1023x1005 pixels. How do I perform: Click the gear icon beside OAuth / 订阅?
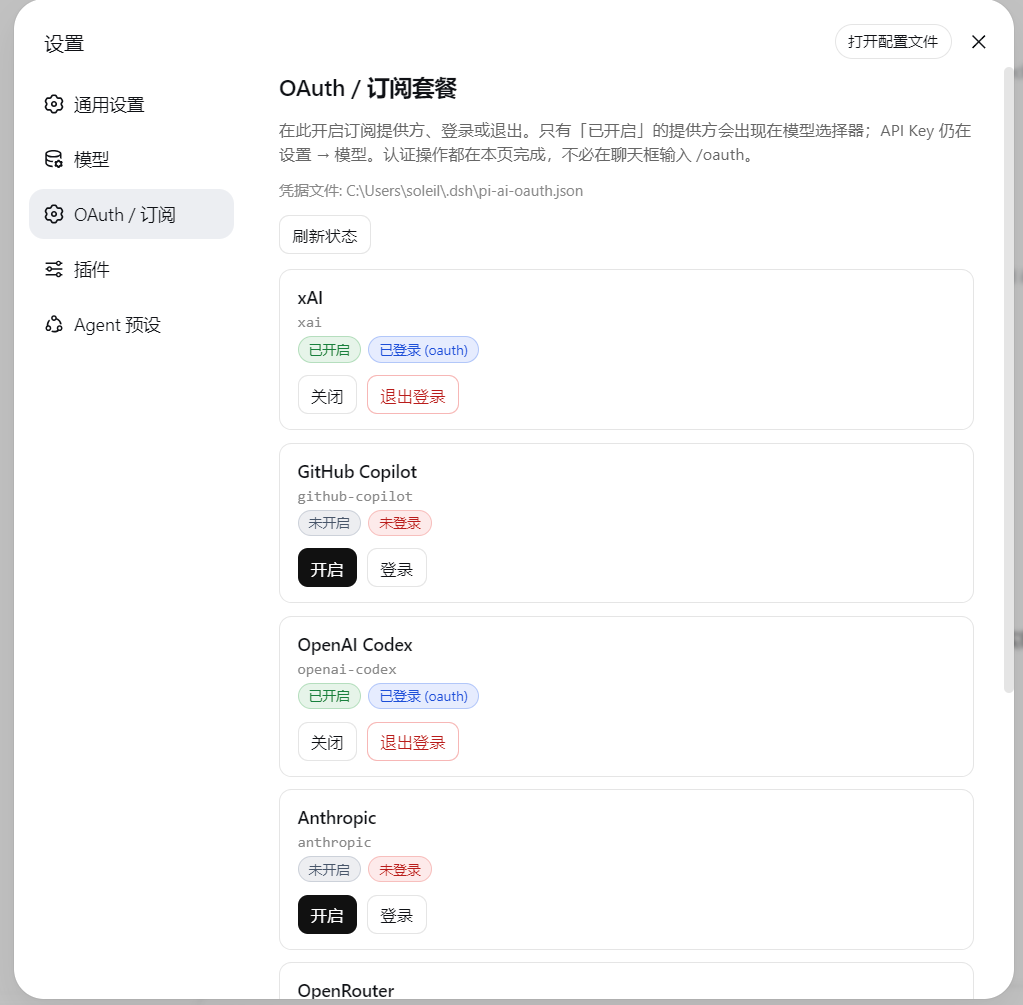coord(53,214)
